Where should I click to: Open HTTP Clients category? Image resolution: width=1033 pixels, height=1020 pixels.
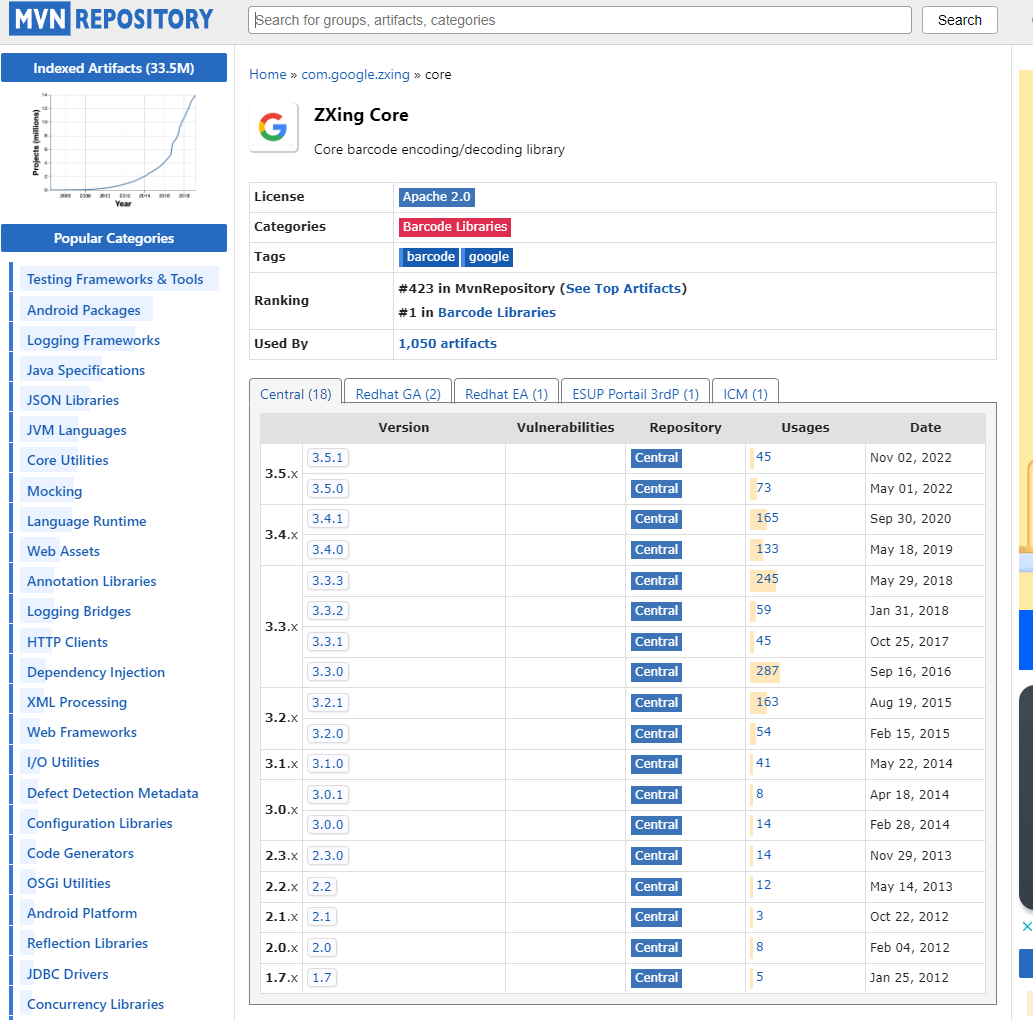67,642
